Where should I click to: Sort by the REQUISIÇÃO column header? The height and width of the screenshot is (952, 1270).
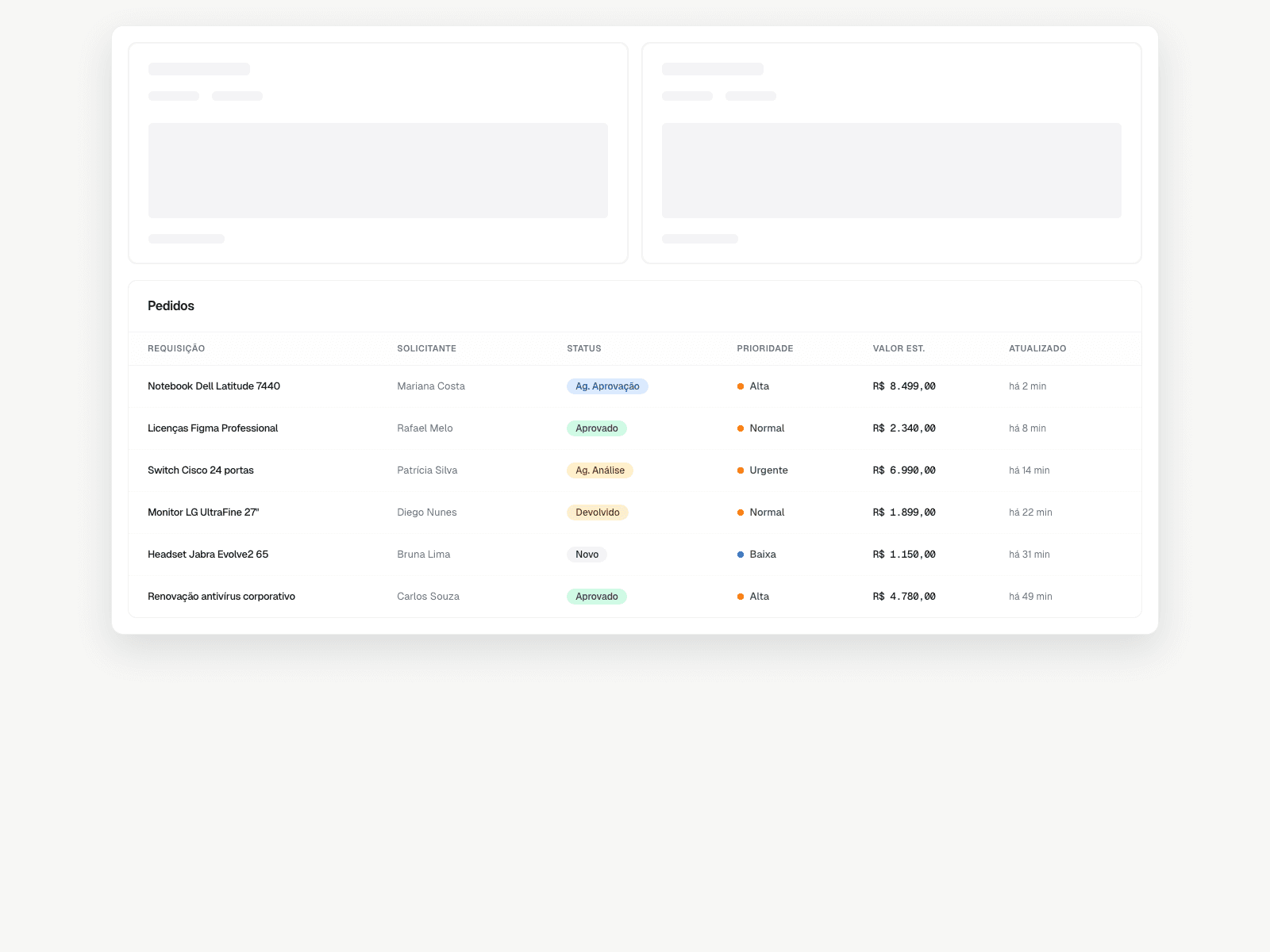coord(175,348)
